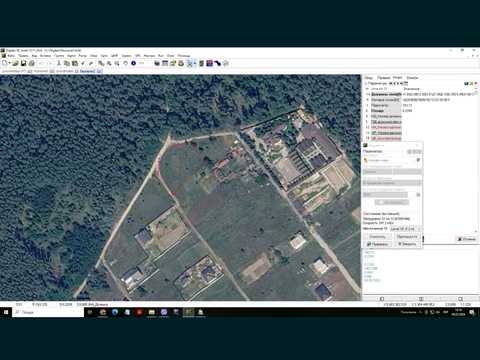Open the ЦМР menu
Image resolution: width=480 pixels, height=360 pixels.
114,56
